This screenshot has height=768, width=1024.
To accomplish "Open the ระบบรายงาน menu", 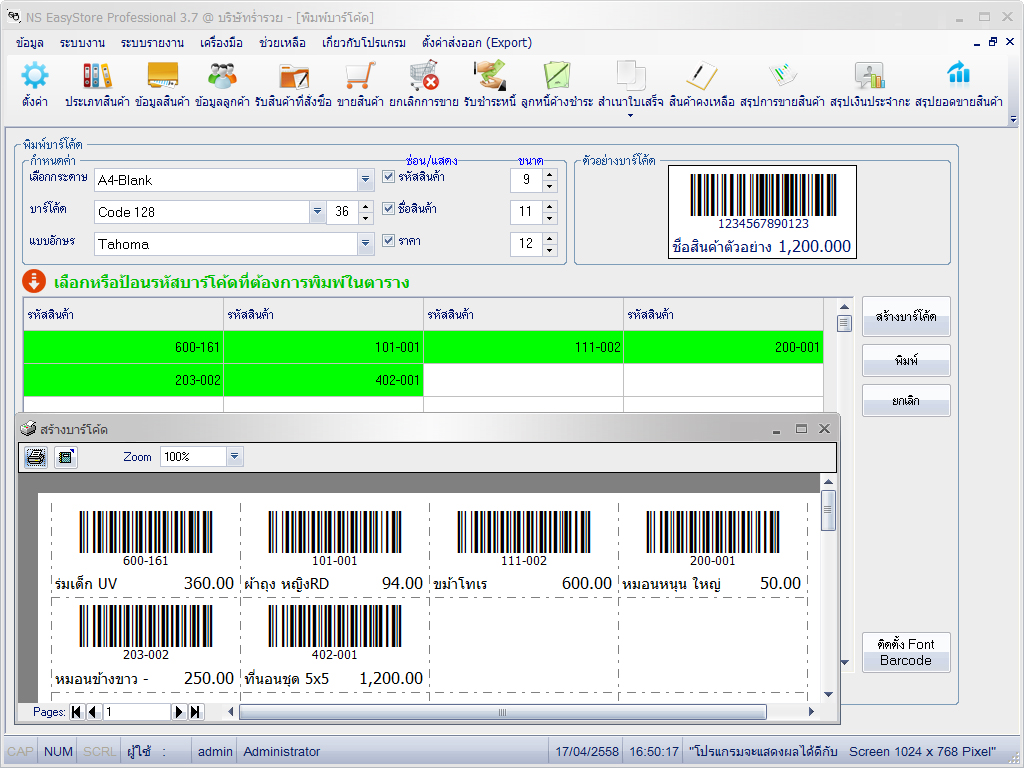I will tap(152, 43).
